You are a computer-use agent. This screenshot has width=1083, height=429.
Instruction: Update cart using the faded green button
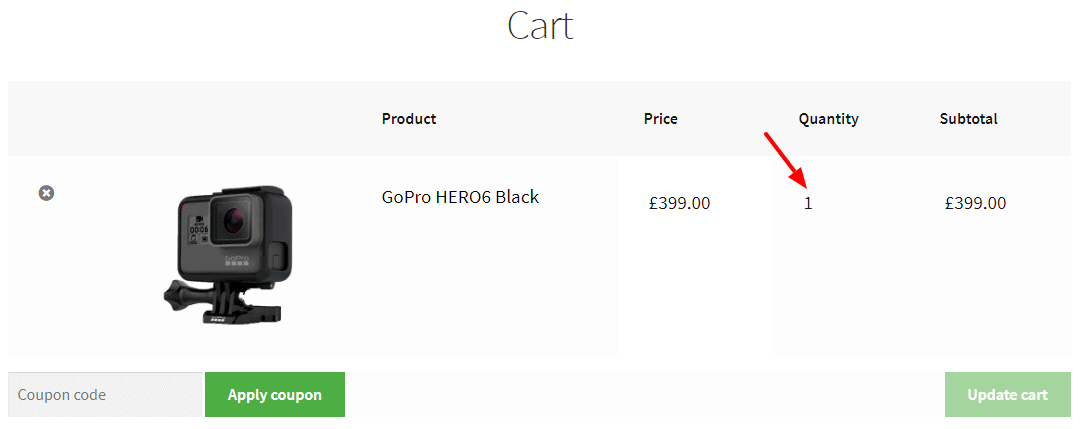pyautogui.click(x=1008, y=394)
